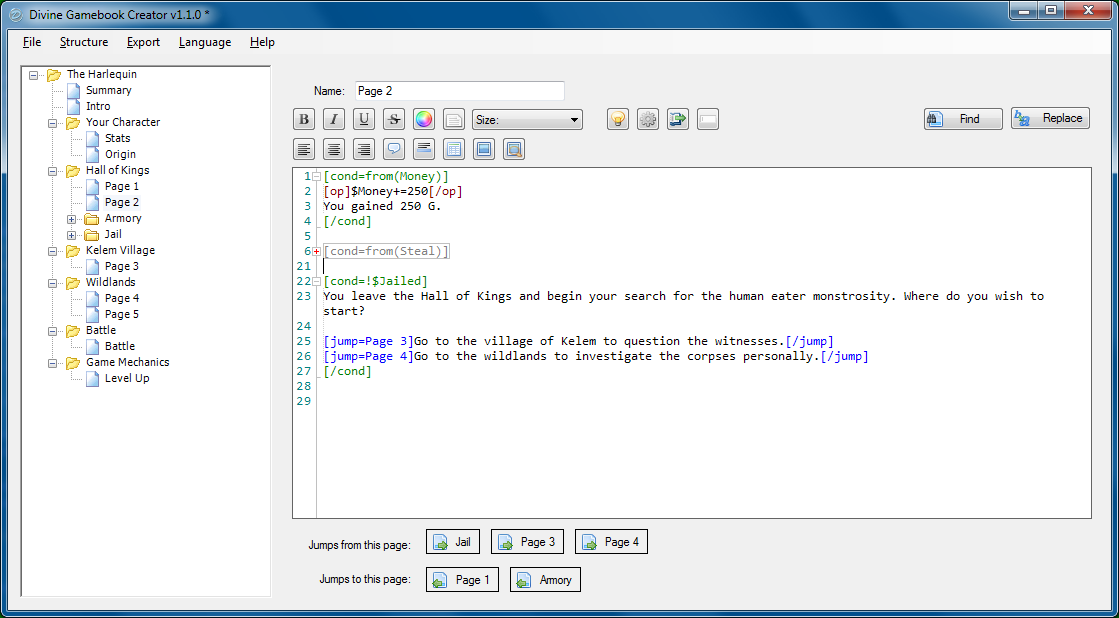The width and height of the screenshot is (1119, 618).
Task: Collapse The Harlequin root node
Action: 34,74
